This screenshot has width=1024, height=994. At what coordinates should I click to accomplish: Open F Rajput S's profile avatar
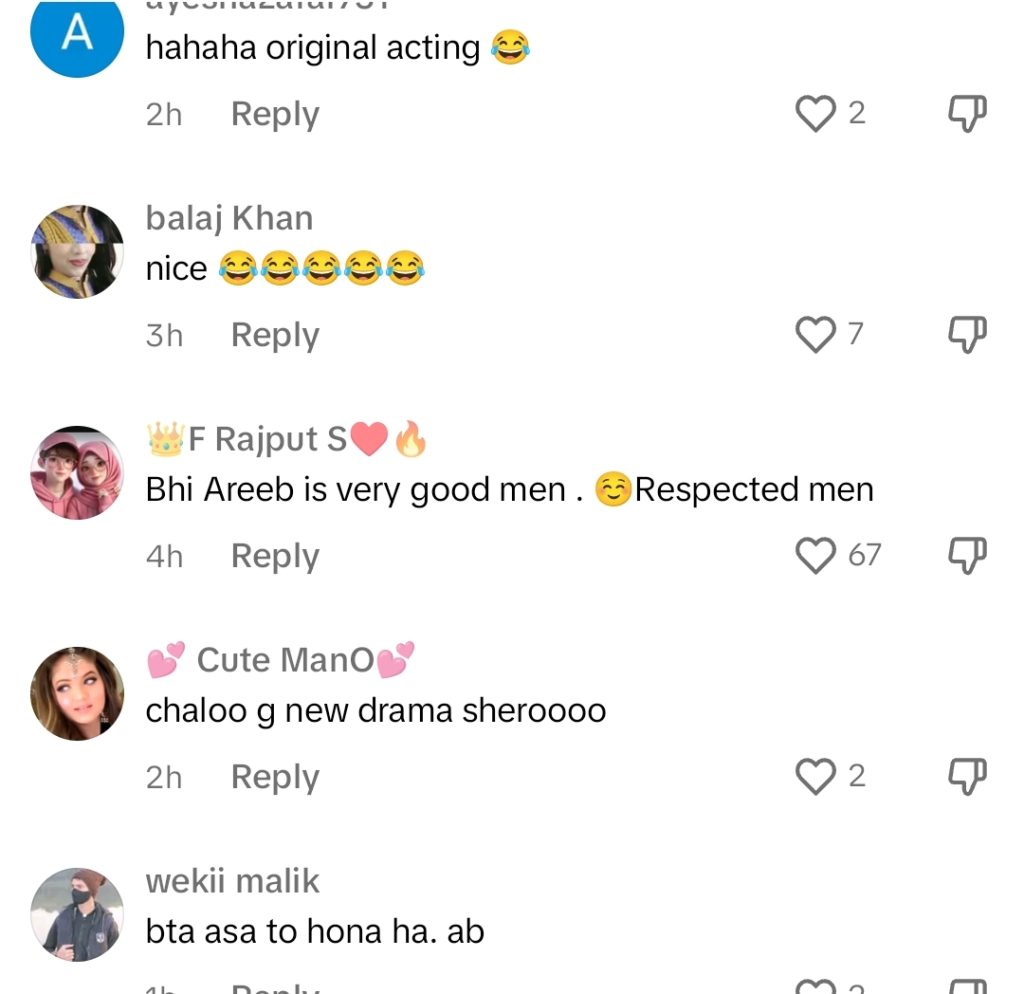click(x=77, y=473)
